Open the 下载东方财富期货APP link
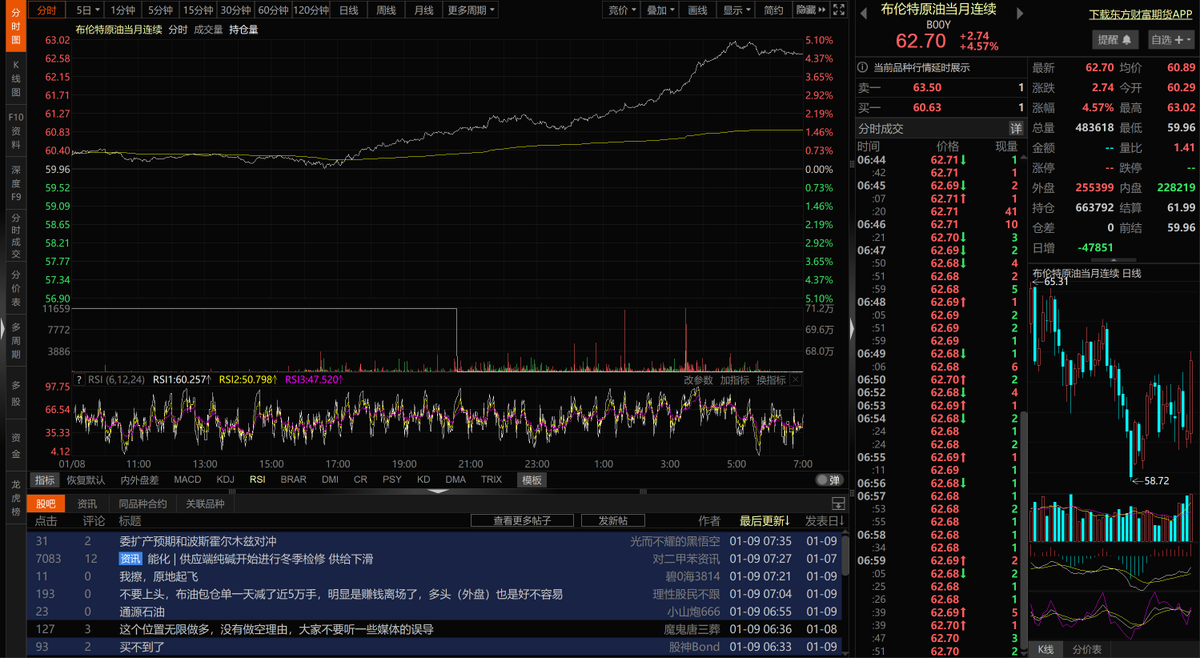1200x658 pixels. 1141,15
